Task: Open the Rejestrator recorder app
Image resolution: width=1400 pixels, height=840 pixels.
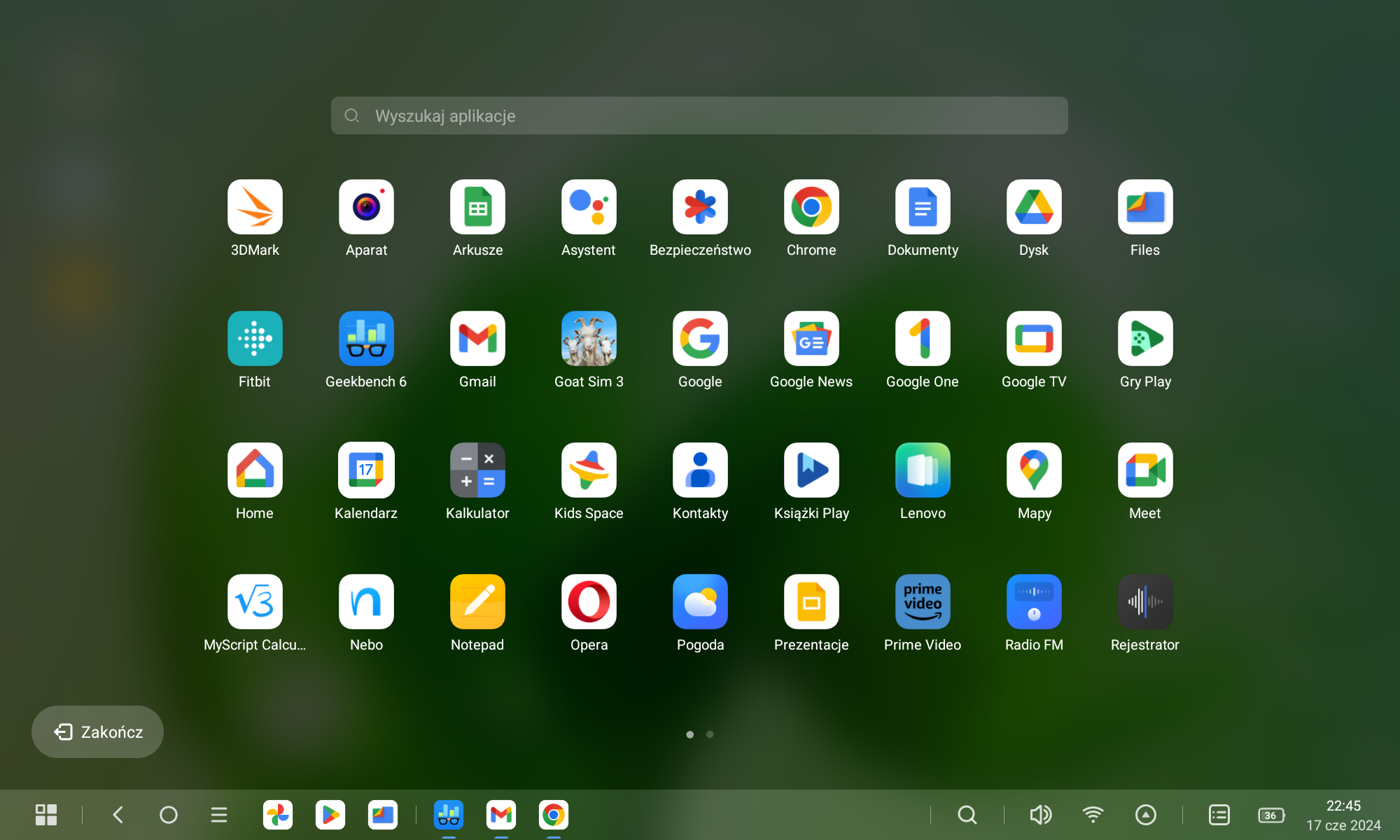Action: (x=1145, y=602)
